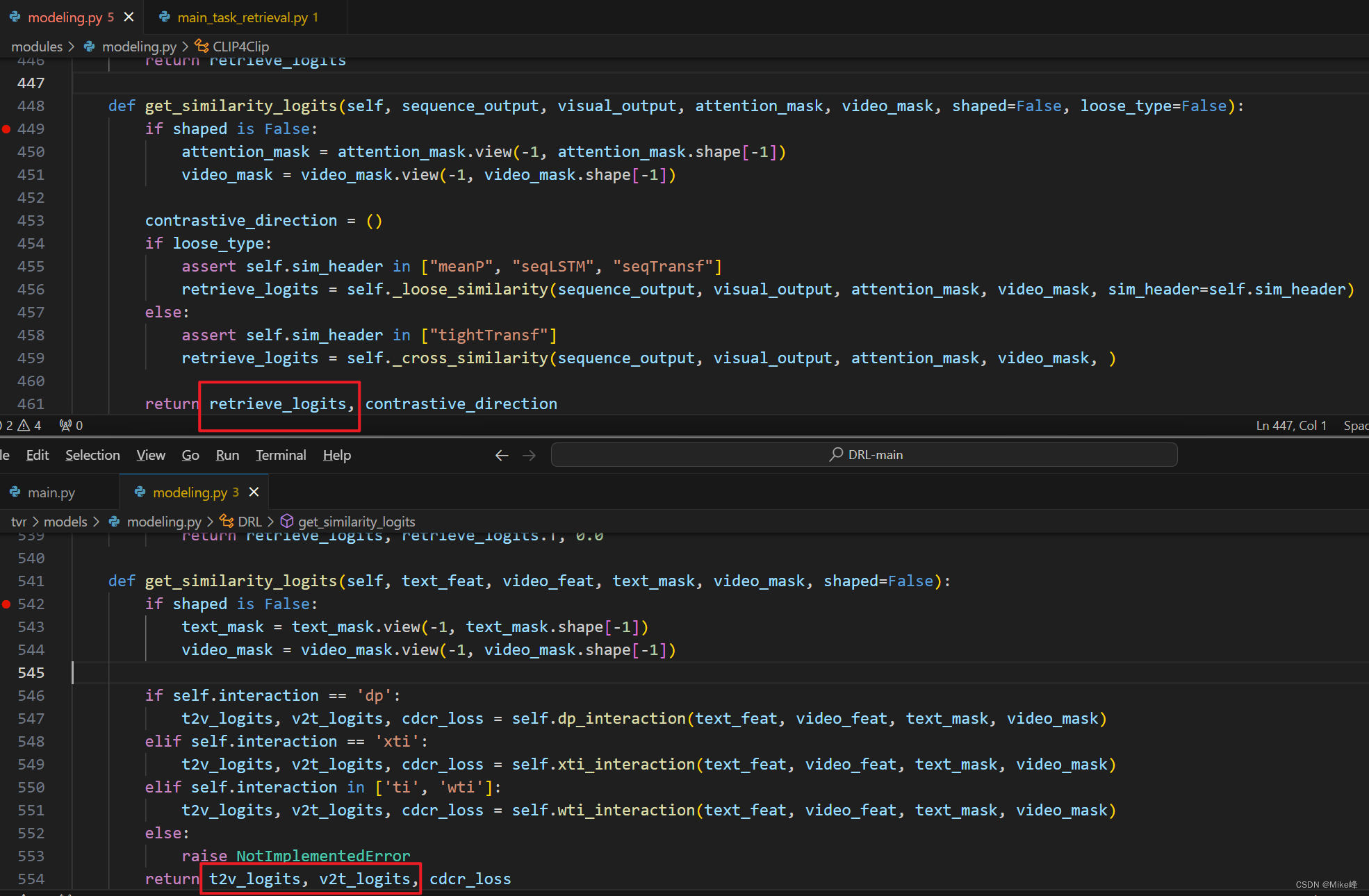Open the Go menu
1369x896 pixels.
[190, 455]
